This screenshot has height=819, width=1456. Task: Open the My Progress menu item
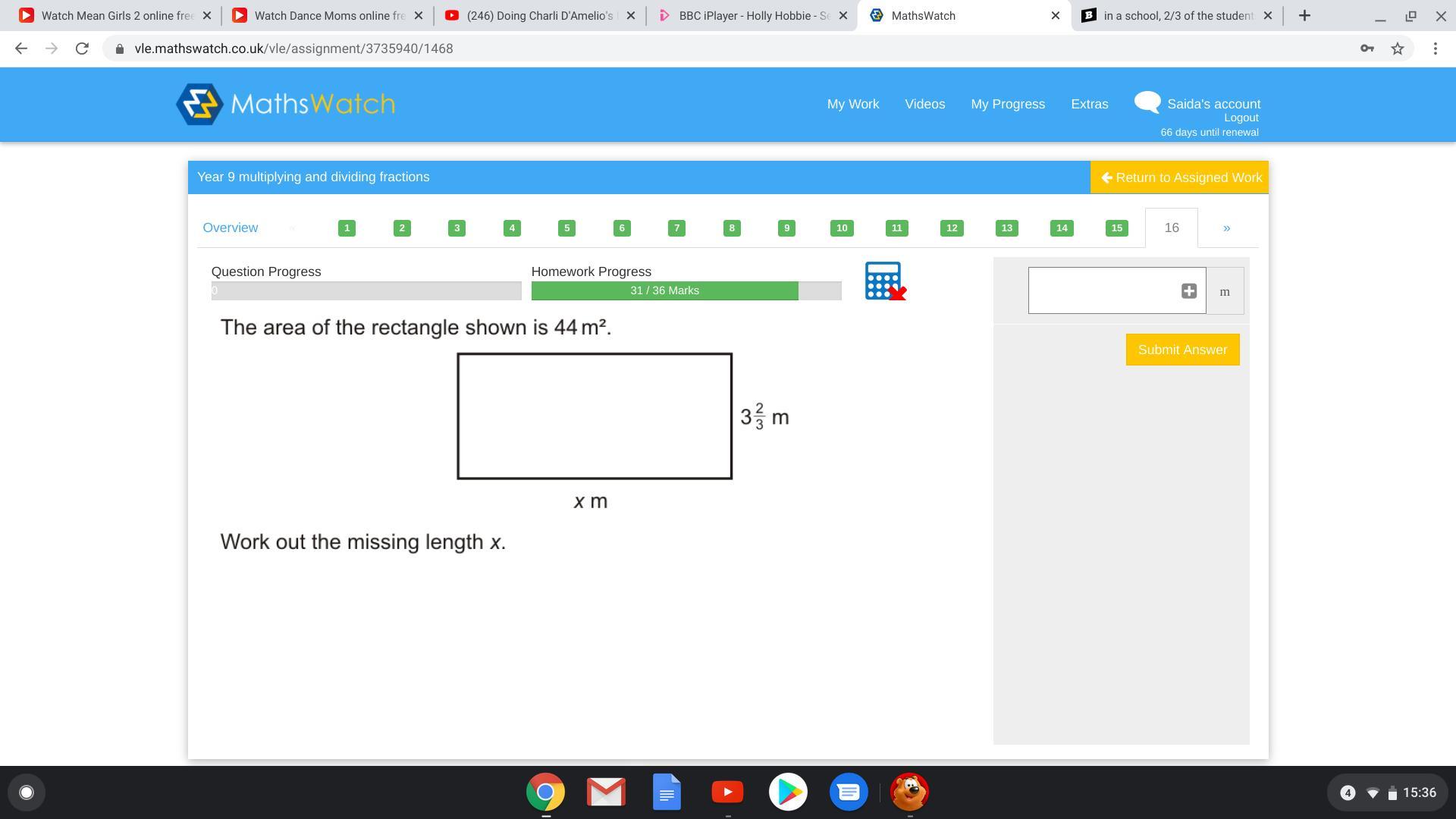(x=1008, y=104)
